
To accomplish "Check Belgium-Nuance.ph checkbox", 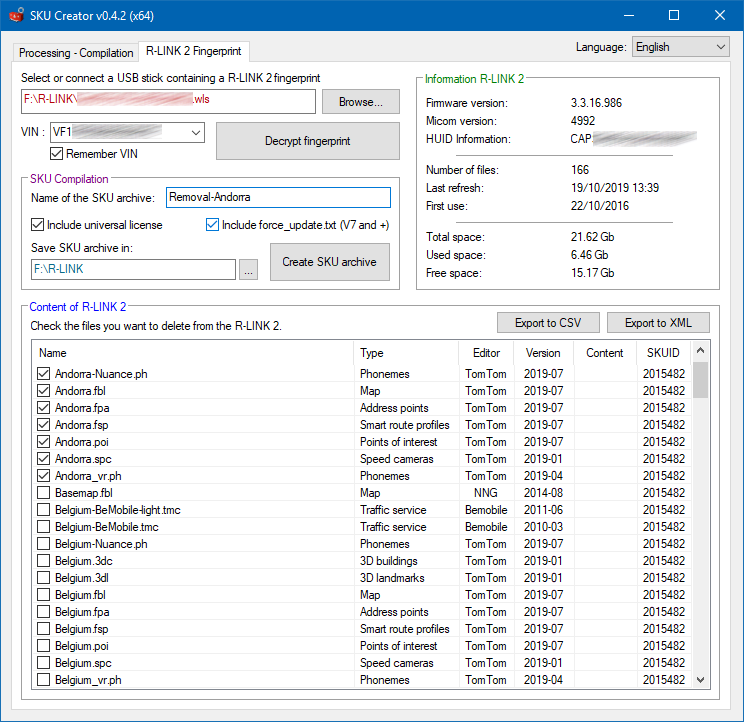I will (x=44, y=544).
